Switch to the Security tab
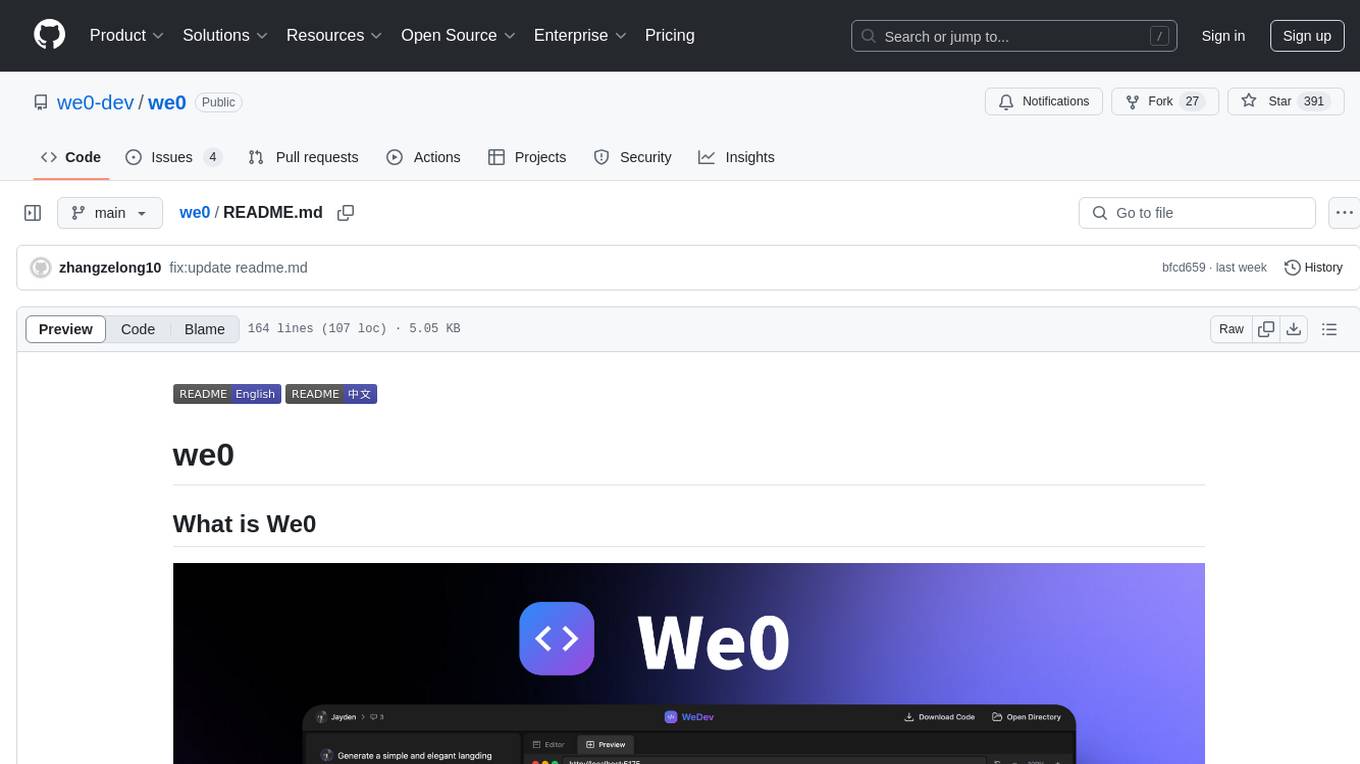Viewport: 1360px width, 764px height. pos(632,157)
